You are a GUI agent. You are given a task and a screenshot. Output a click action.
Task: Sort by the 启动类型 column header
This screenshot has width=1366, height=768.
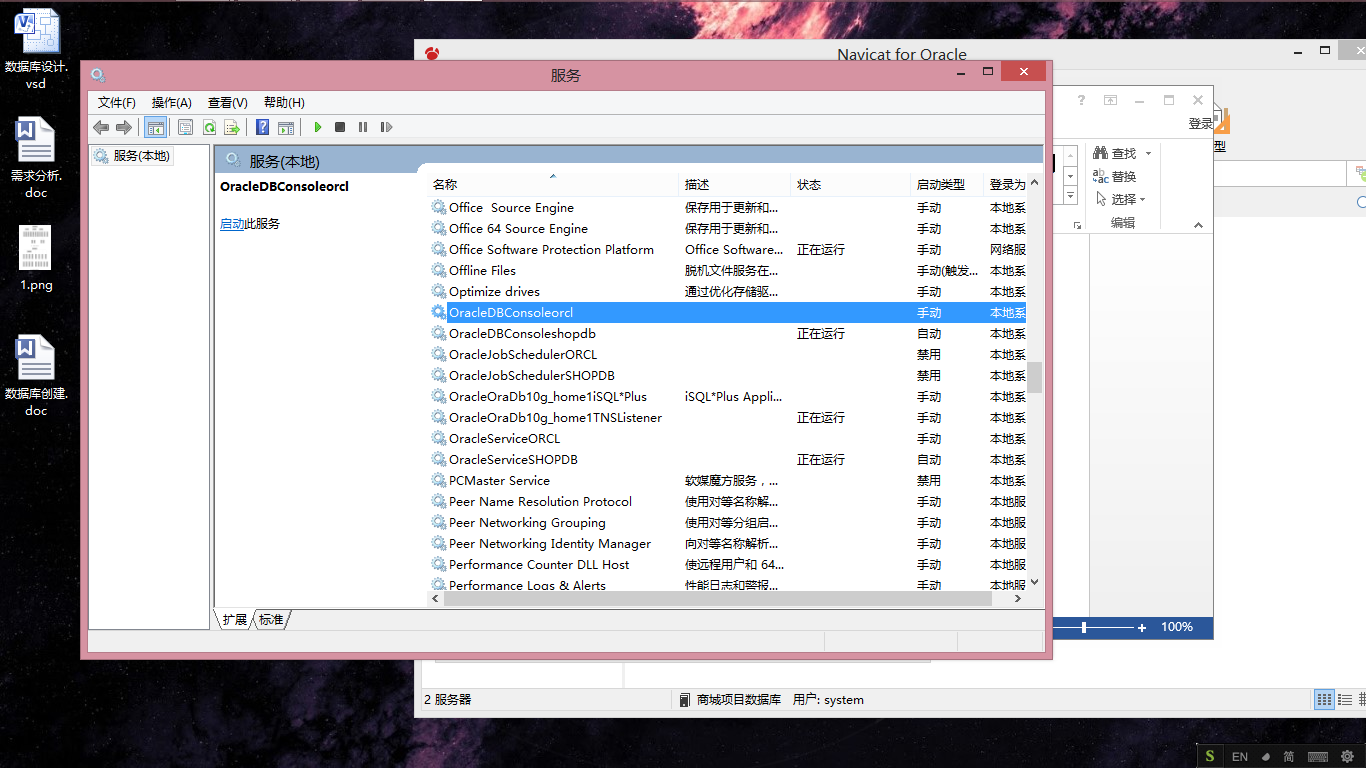point(947,185)
